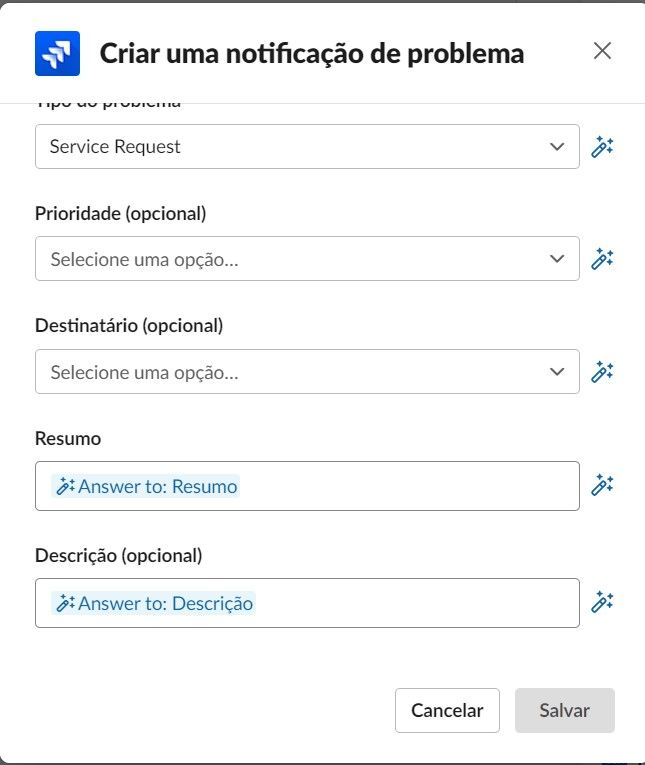Click the small wand inside the Descrição token
Screen dimensions: 645x765
[x=65, y=603]
